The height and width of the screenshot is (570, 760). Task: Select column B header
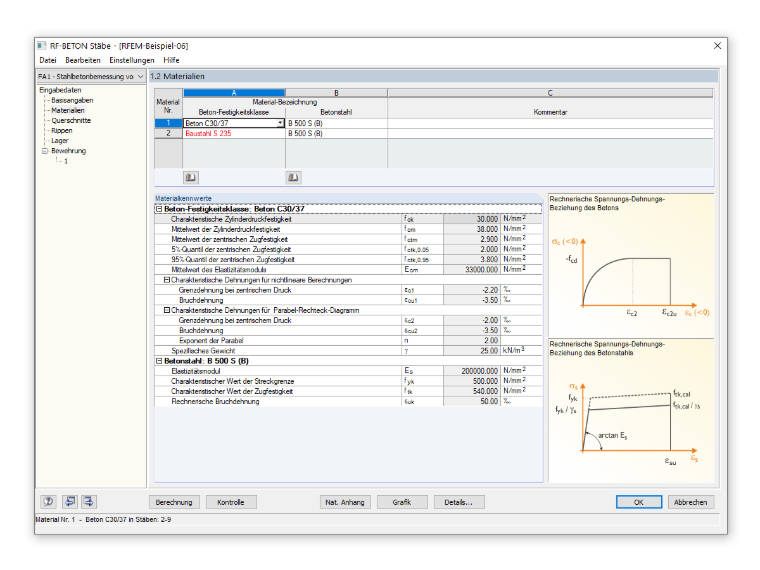tap(336, 93)
